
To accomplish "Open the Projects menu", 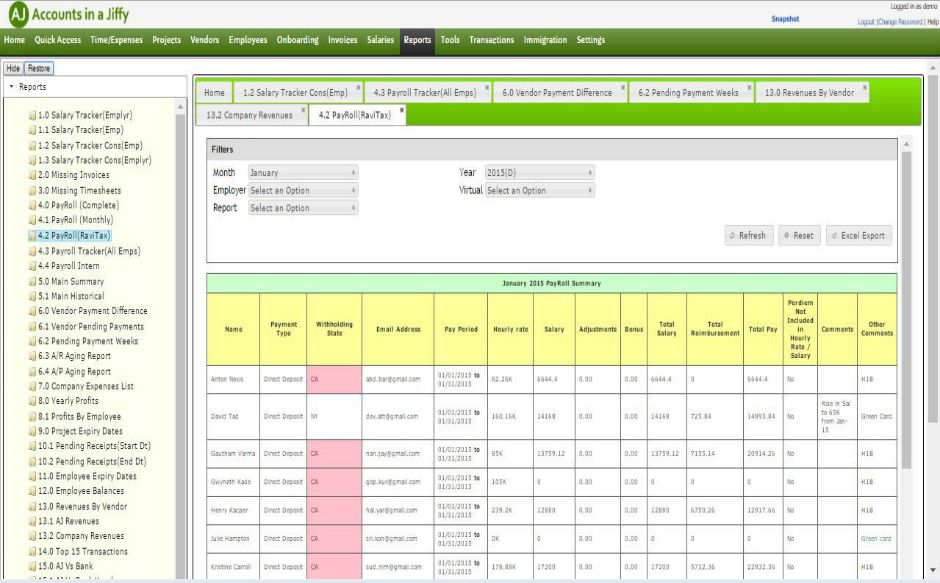I will 166,40.
